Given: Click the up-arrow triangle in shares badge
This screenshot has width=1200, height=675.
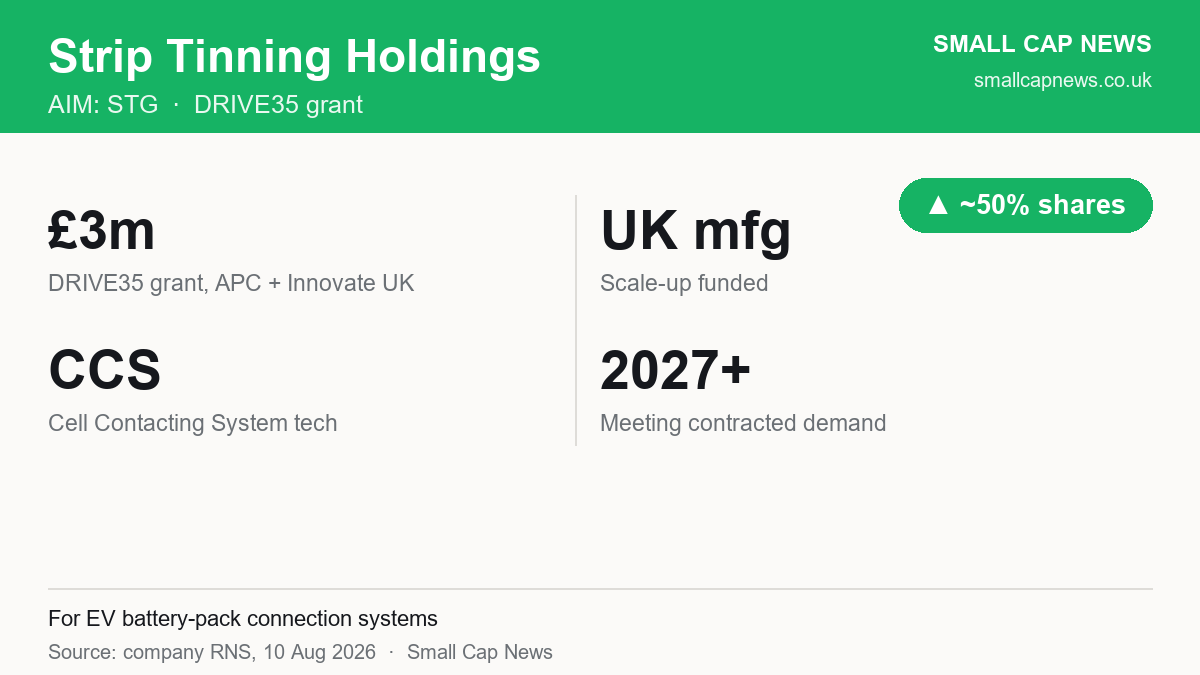Looking at the screenshot, I should pos(937,205).
